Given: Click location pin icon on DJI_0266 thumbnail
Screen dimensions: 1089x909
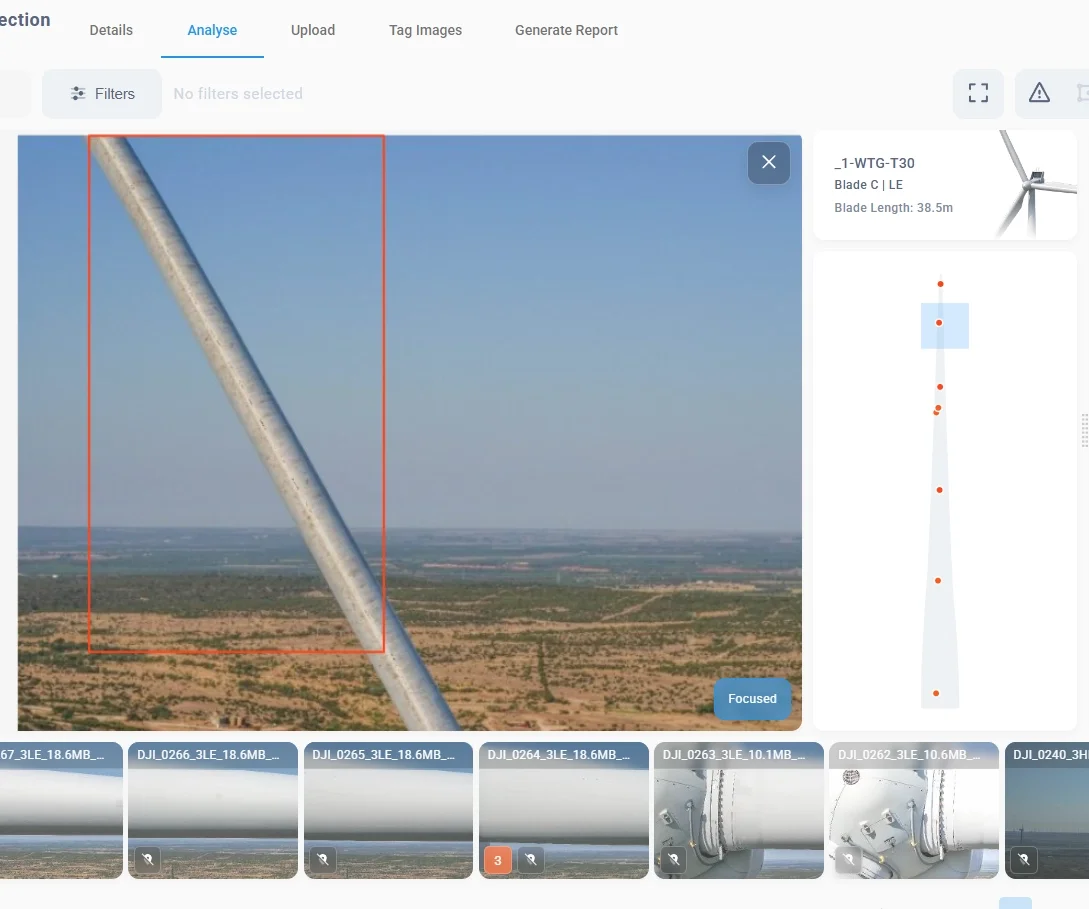Looking at the screenshot, I should click(x=147, y=860).
